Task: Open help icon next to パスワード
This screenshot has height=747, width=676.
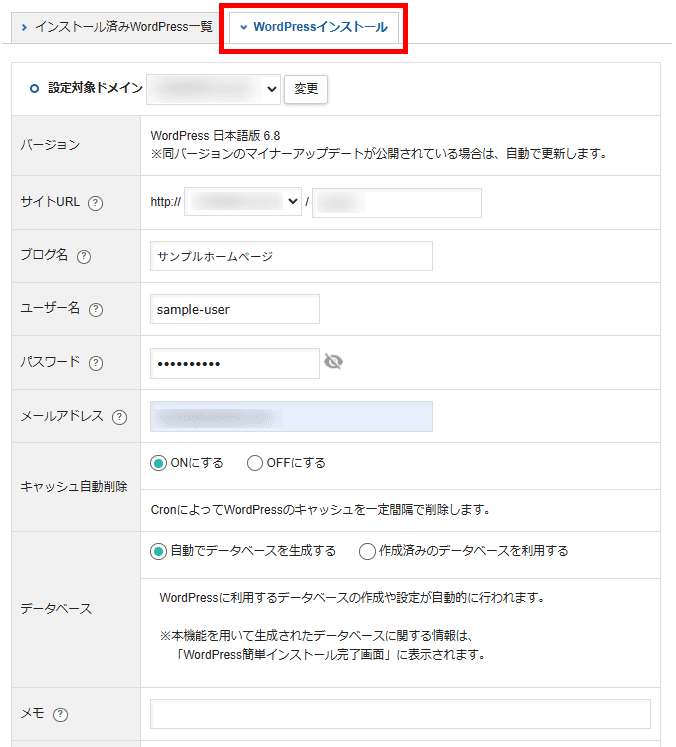Action: click(x=96, y=363)
